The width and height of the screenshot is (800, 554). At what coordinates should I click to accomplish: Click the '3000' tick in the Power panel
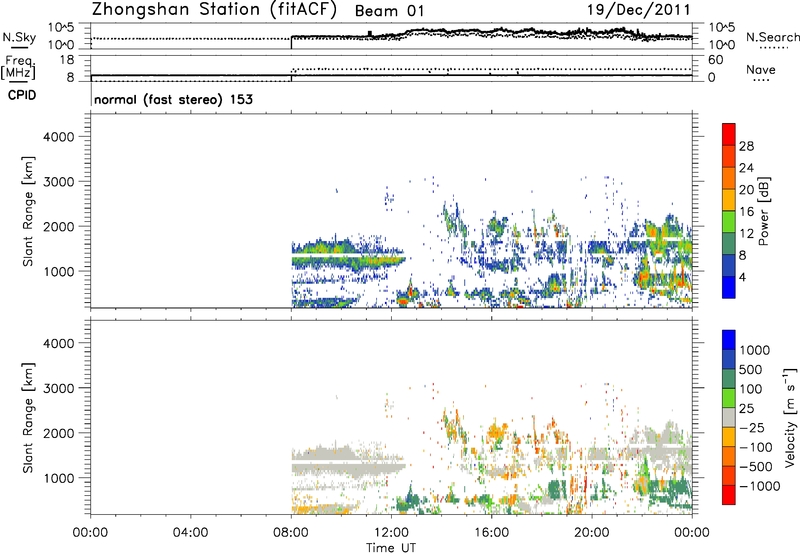59,182
